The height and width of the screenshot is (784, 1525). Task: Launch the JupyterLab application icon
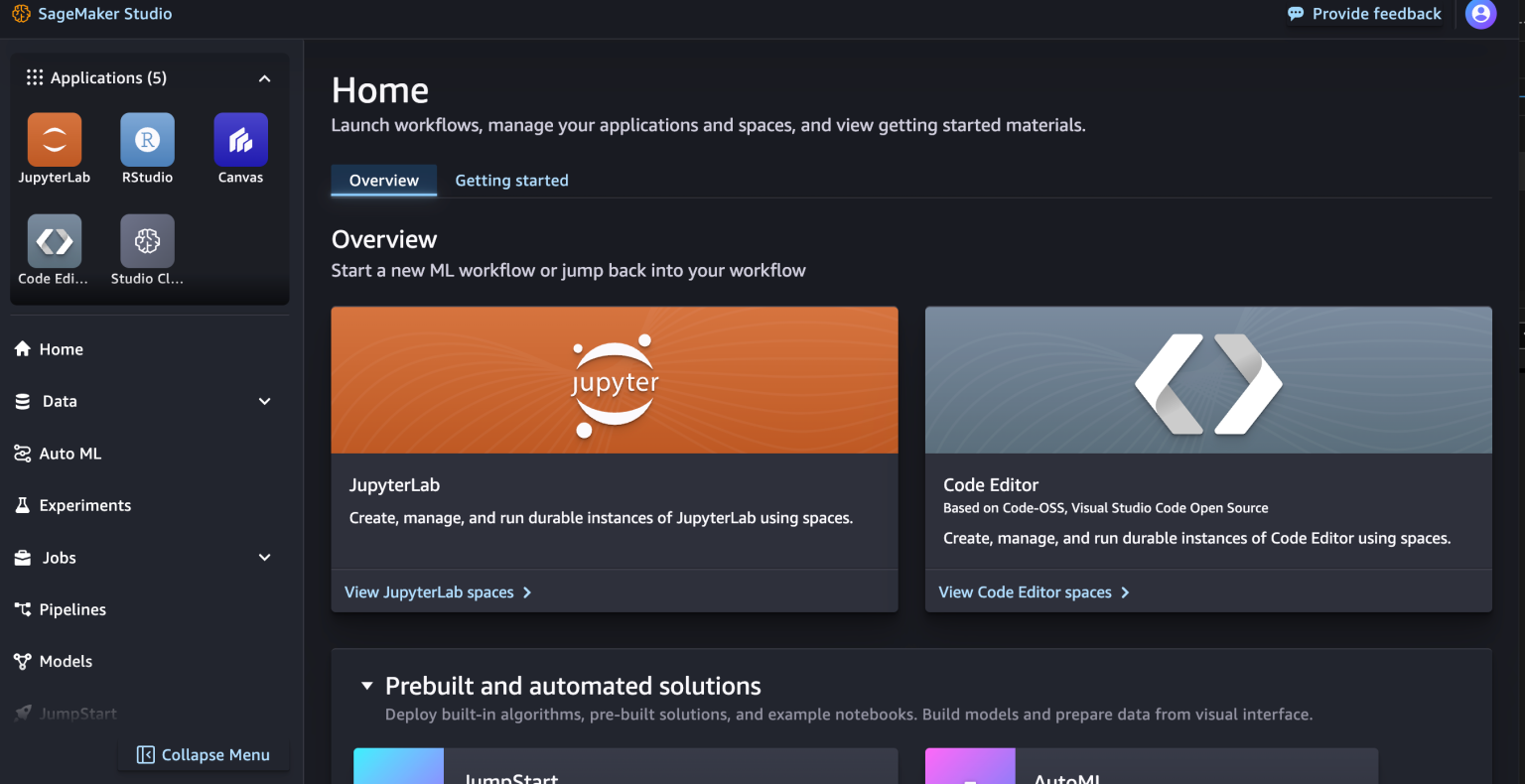(54, 141)
